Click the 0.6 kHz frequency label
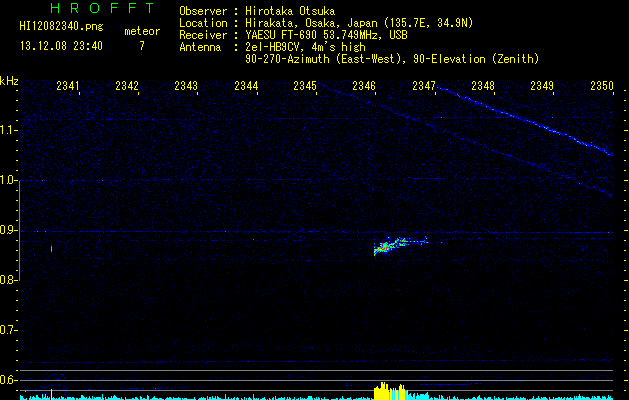Screen dimensions: 629x400 coord(8,380)
